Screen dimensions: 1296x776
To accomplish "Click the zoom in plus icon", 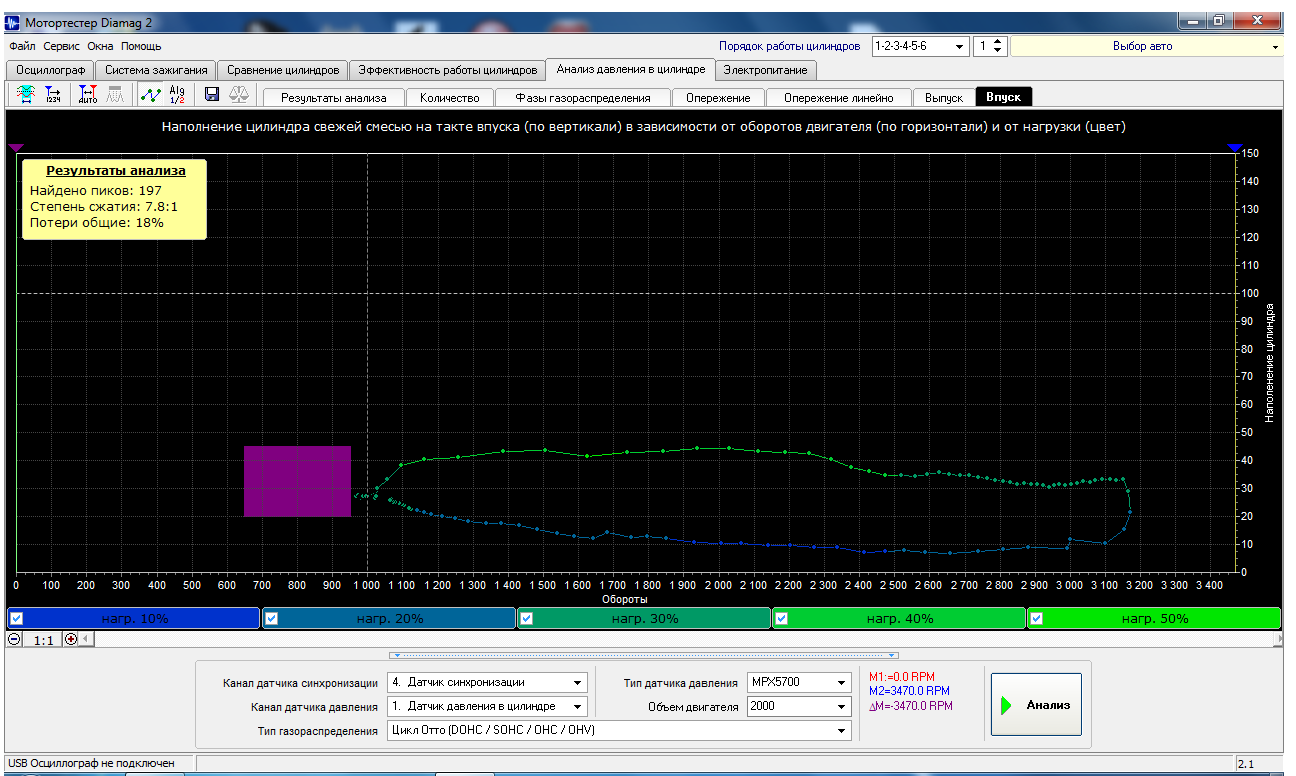I will (x=71, y=639).
